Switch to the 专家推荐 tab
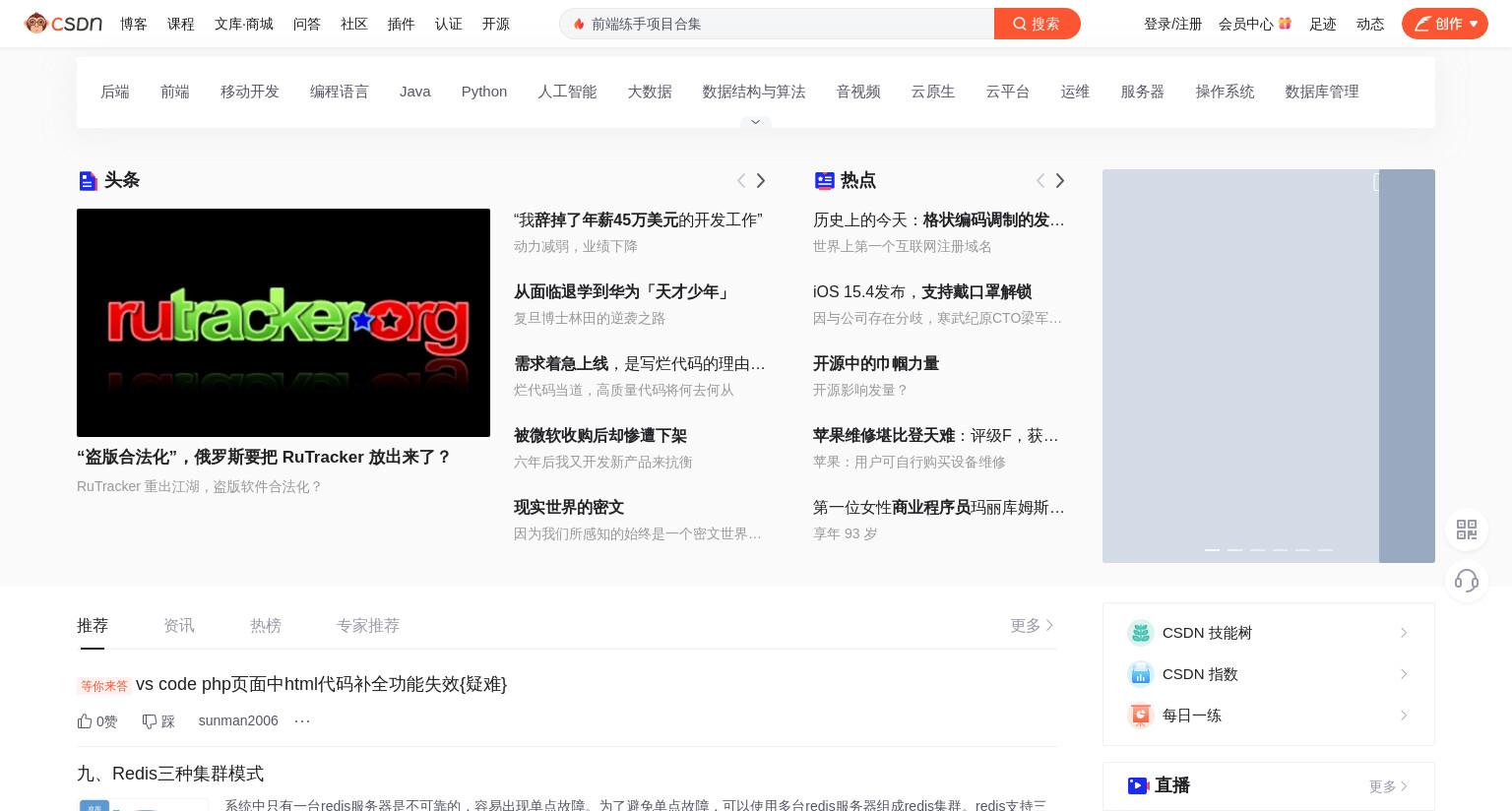 368,625
